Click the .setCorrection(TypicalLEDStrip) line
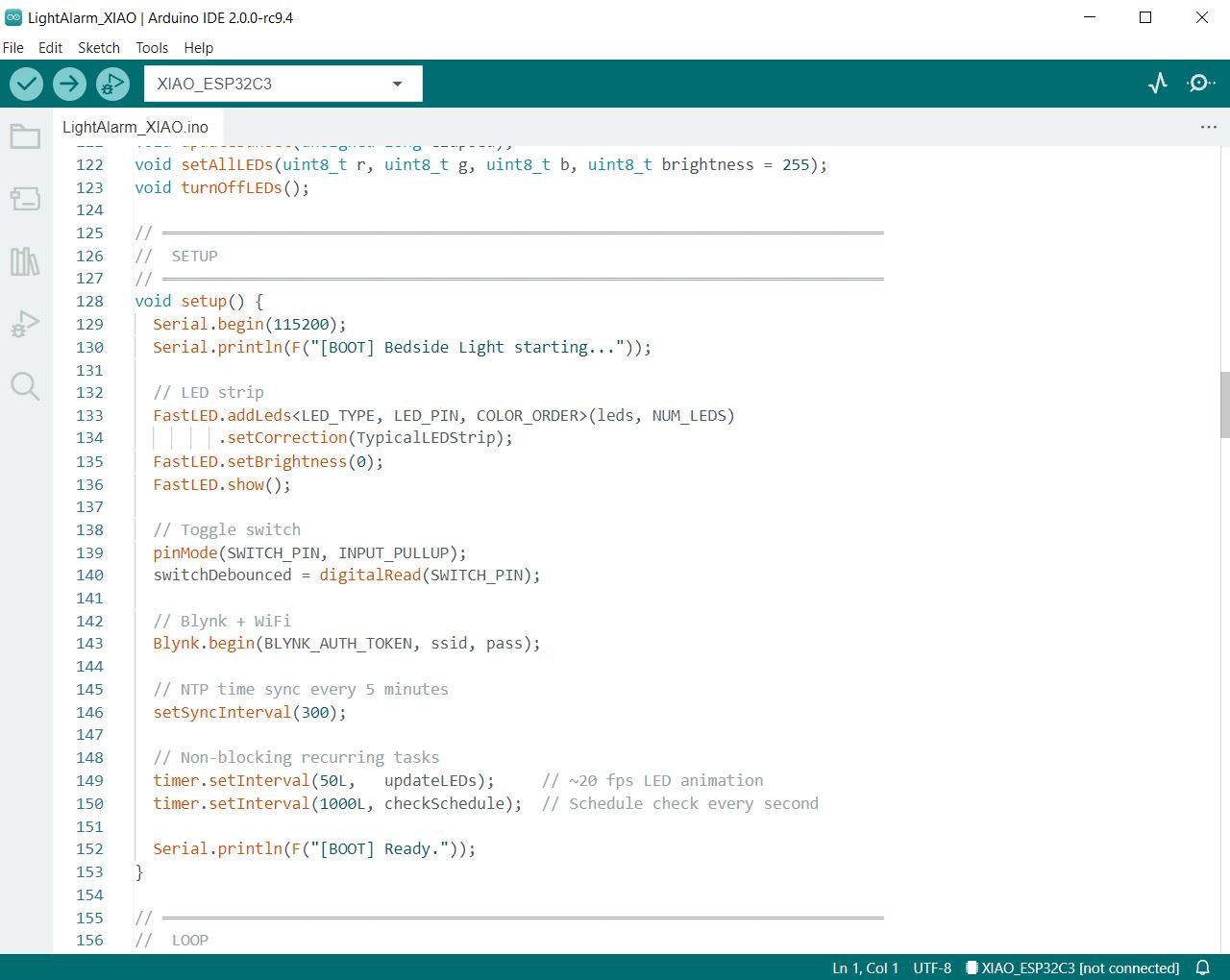The width and height of the screenshot is (1230, 980). point(365,438)
